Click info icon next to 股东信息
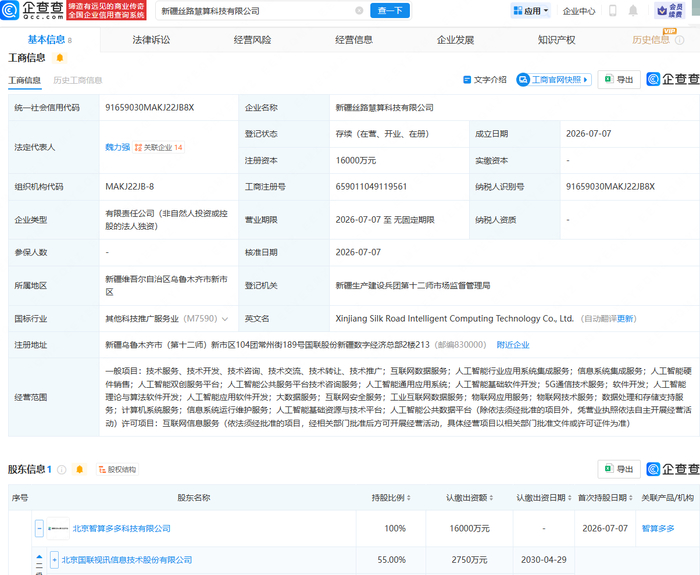The height and width of the screenshot is (575, 700). point(62,470)
